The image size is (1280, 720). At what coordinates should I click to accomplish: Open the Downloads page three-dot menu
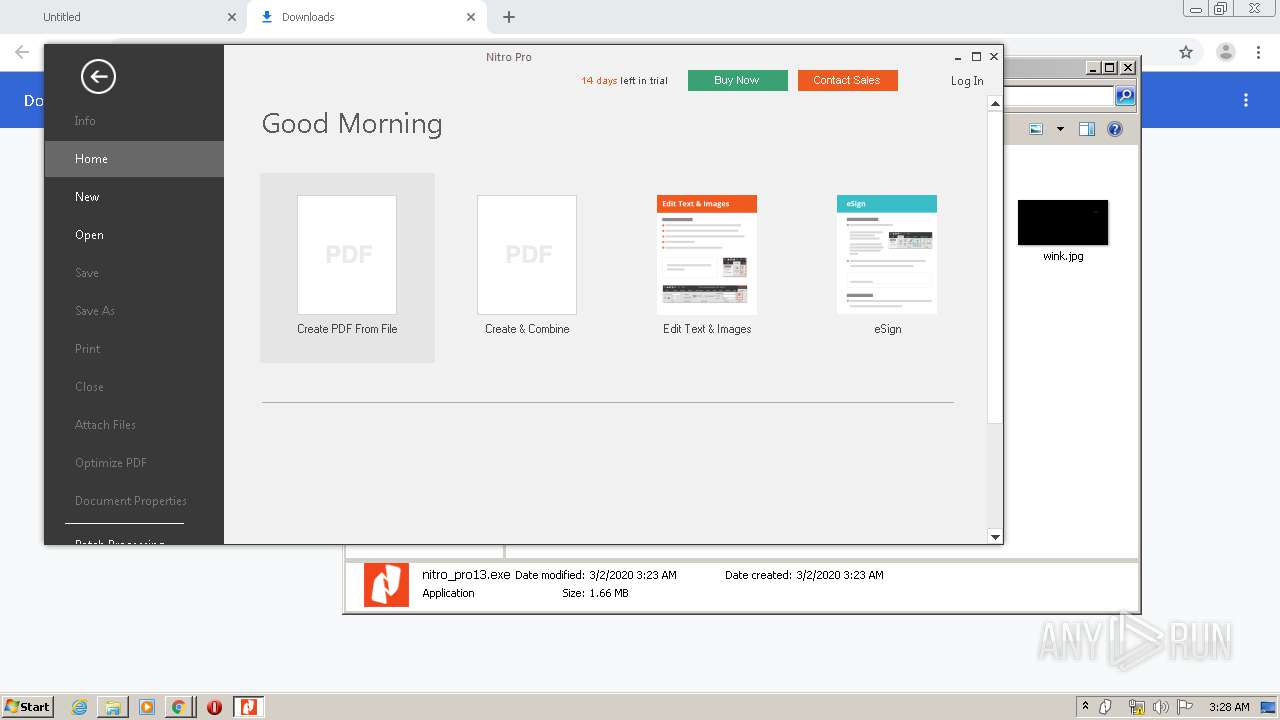point(1246,100)
